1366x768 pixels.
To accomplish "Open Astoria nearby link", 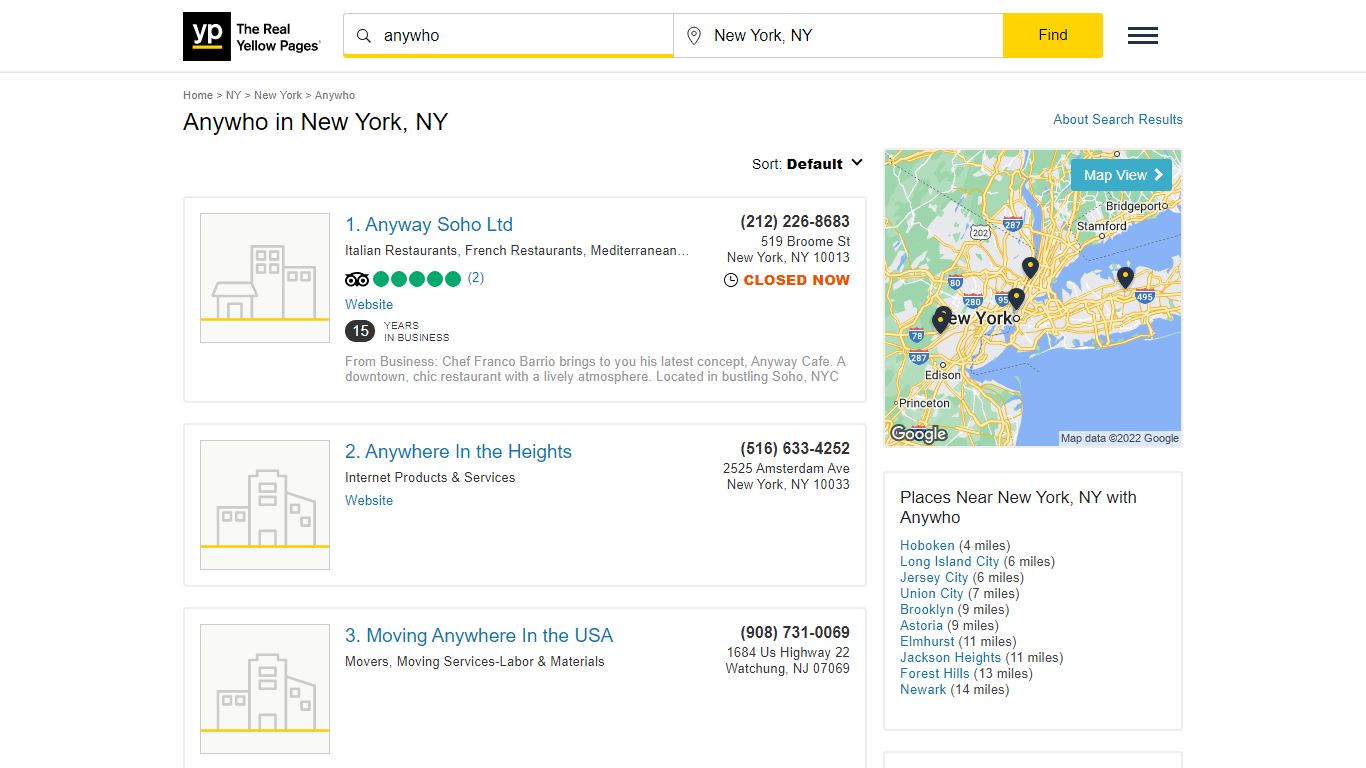I will (x=922, y=626).
